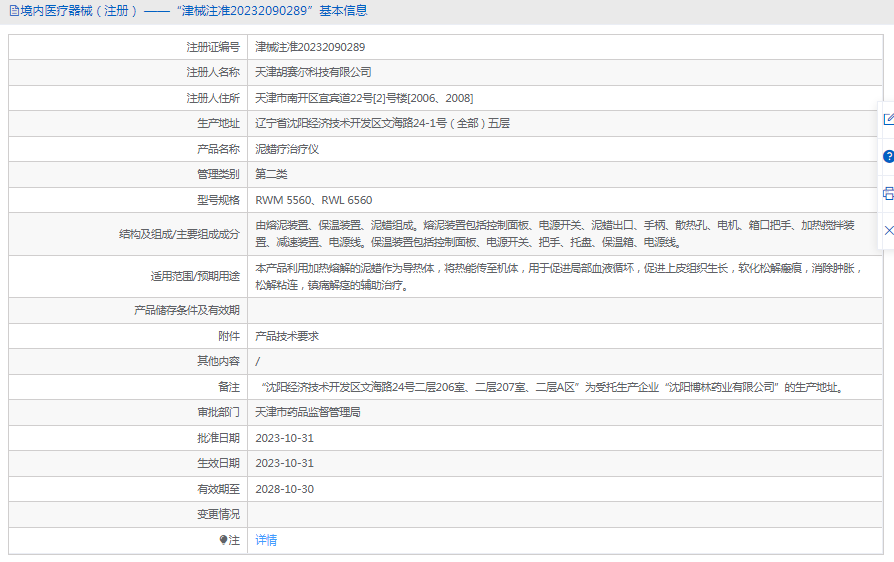Click approval date 2023-10-31 in 批准日期 row
Screen dimensions: 894x562
click(285, 438)
